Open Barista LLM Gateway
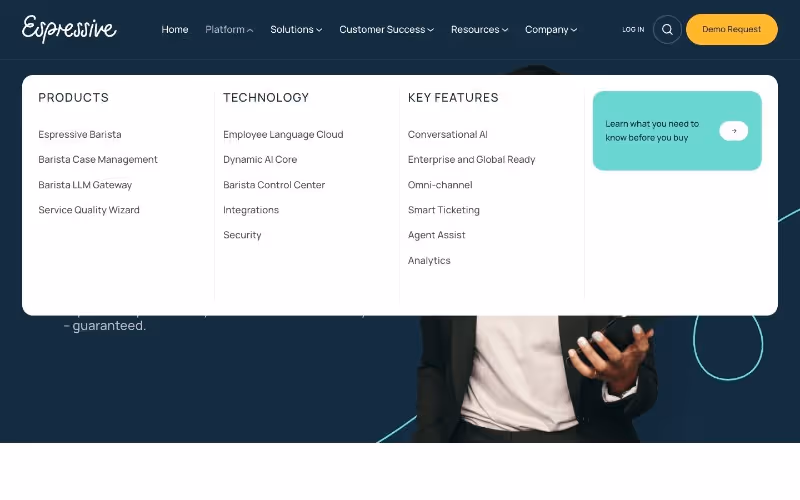The image size is (800, 500). tap(85, 185)
